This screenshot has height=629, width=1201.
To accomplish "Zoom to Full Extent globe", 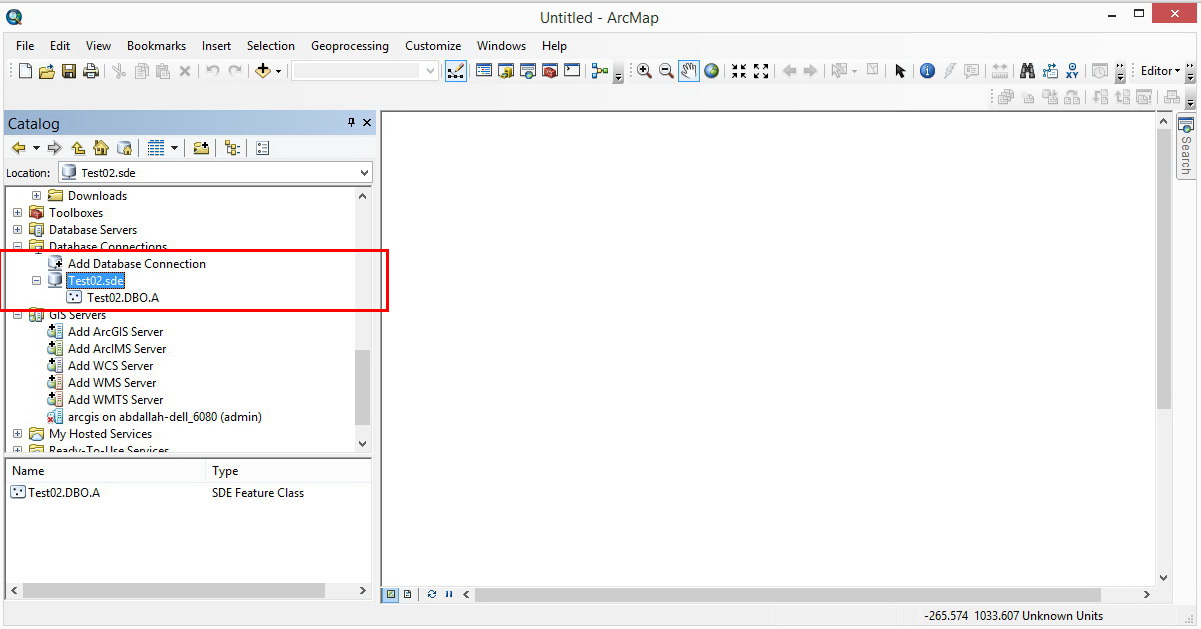I will pyautogui.click(x=712, y=71).
